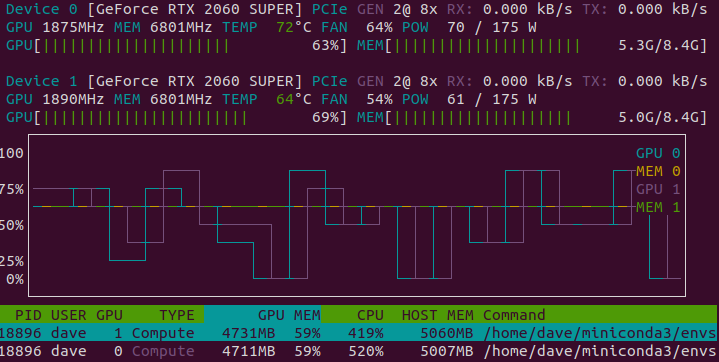Click the '25%' graph axis label
This screenshot has height=362, width=719.
point(11,261)
